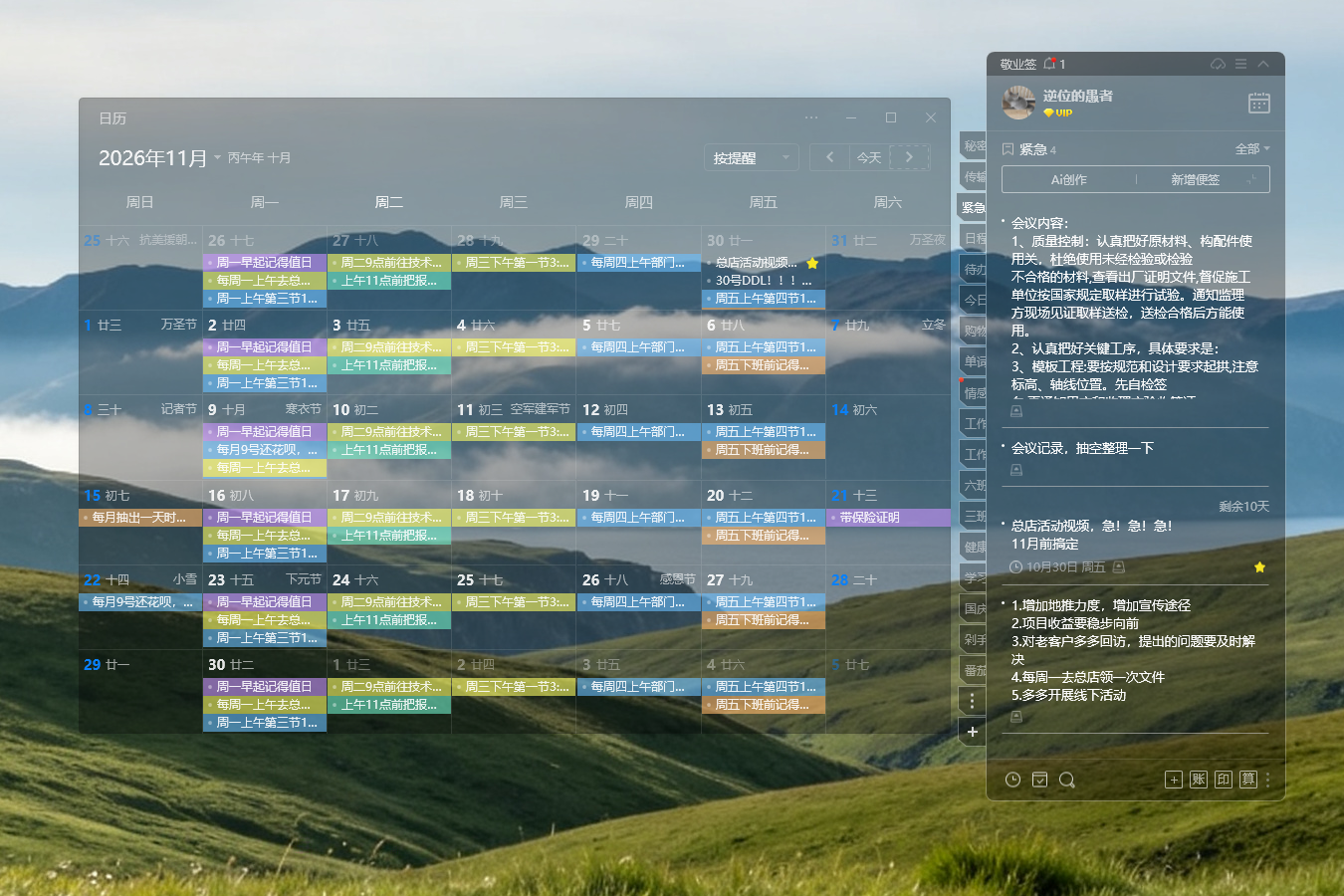Go to the next month arrow
This screenshot has height=896, width=1344.
tap(909, 157)
